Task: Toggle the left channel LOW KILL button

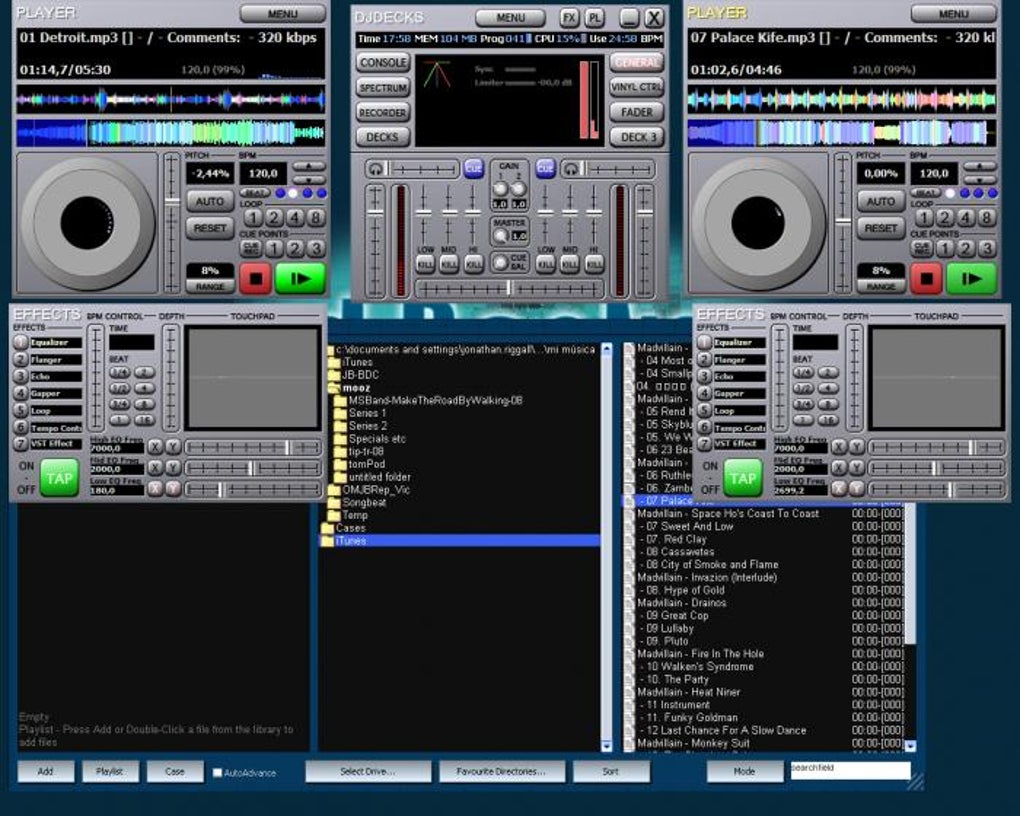Action: 425,264
